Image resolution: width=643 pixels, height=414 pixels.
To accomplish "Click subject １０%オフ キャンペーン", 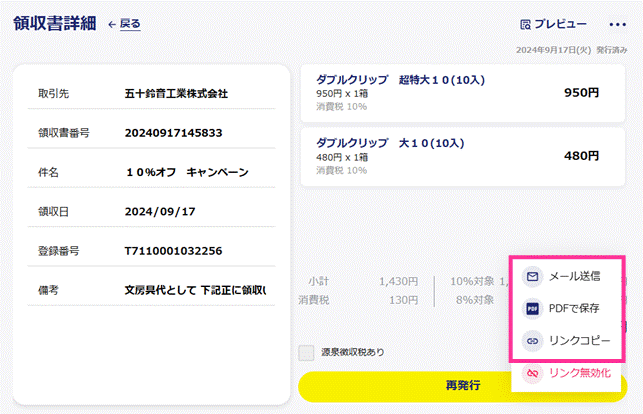I will point(187,172).
